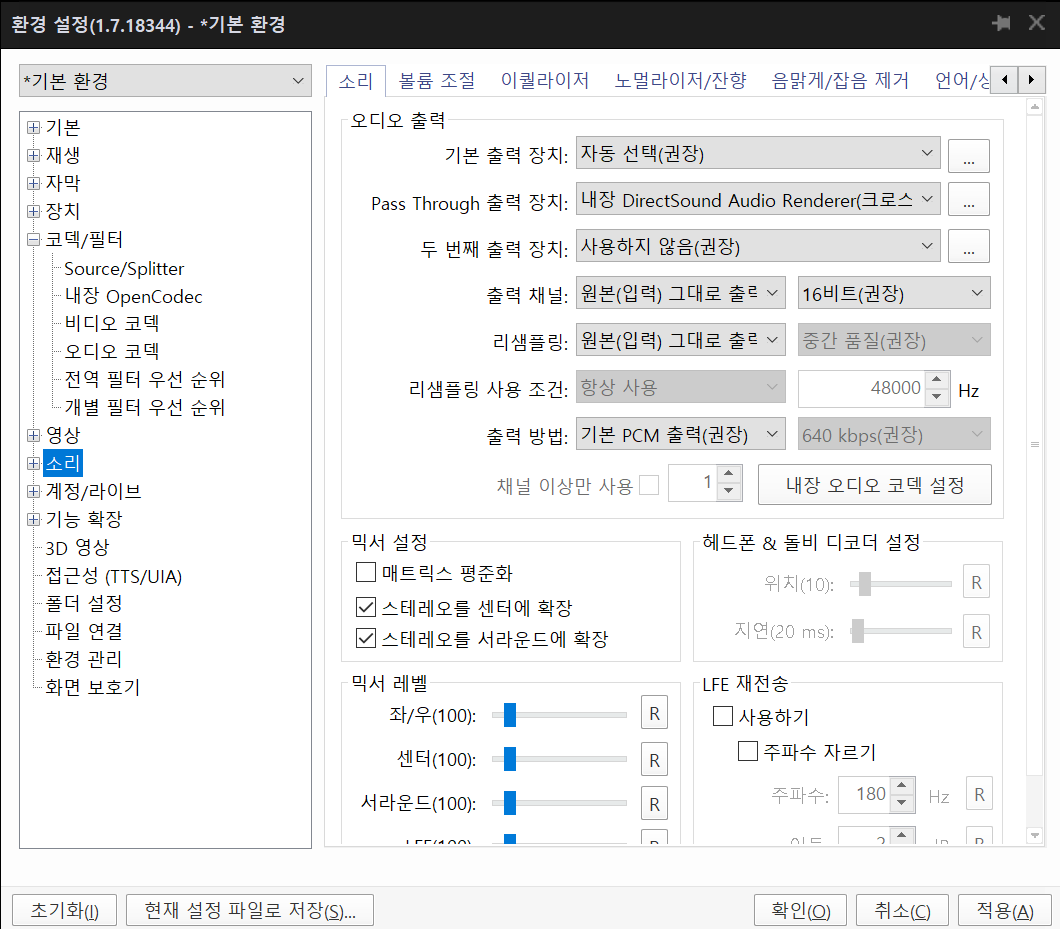Reset 서라운드 mixer level with R button
Image resolution: width=1060 pixels, height=929 pixels.
coord(654,803)
